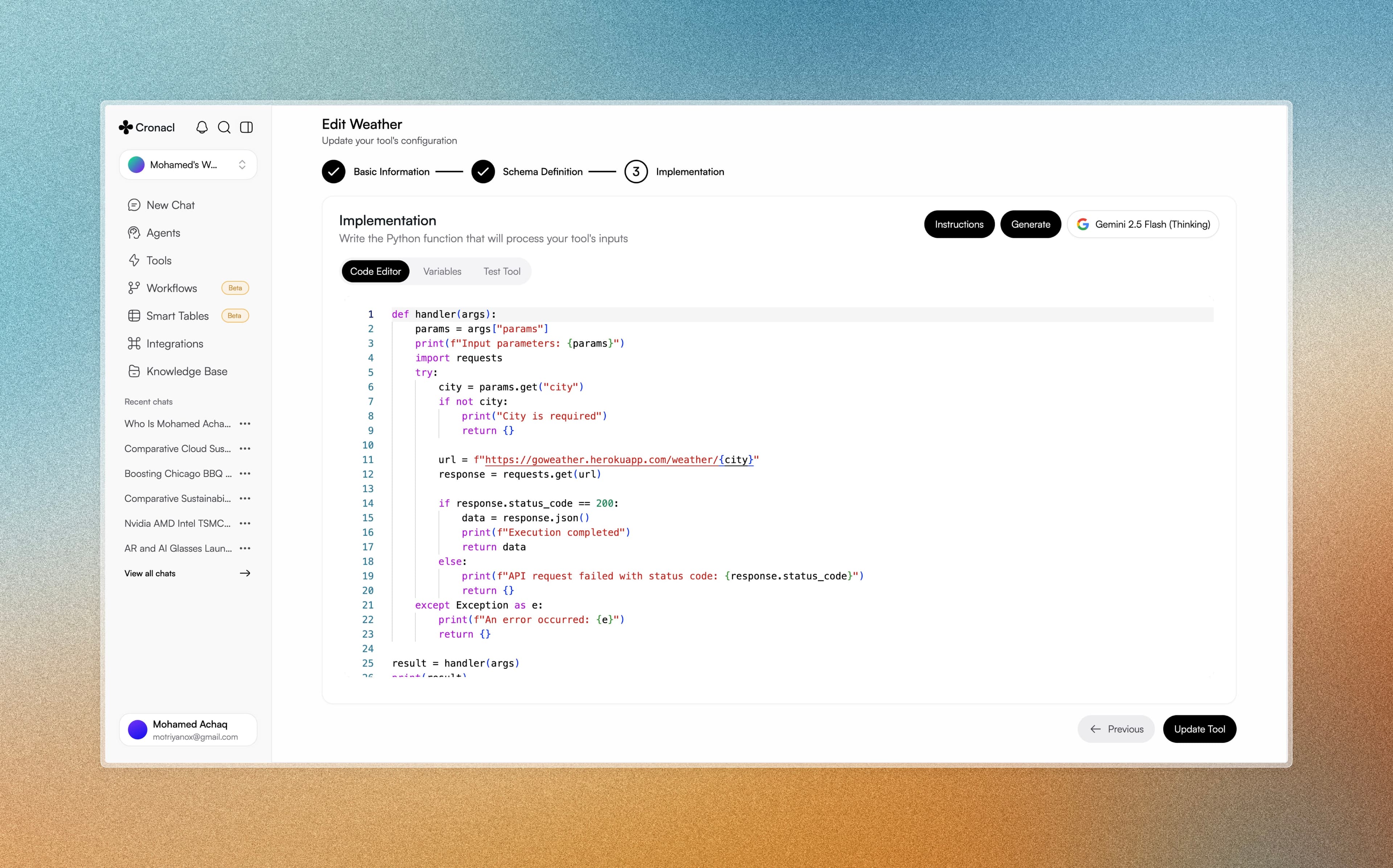
Task: Open the Knowledge Base page
Action: (x=186, y=371)
